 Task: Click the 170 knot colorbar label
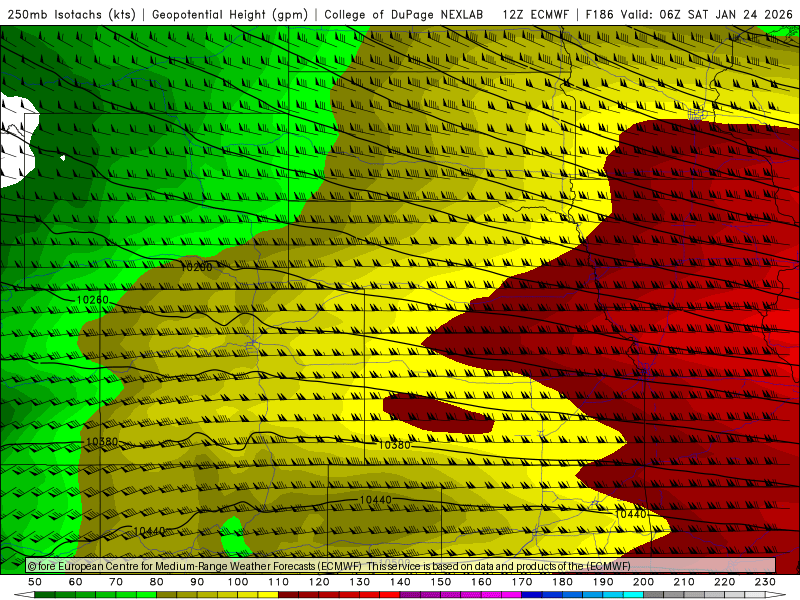click(x=522, y=582)
